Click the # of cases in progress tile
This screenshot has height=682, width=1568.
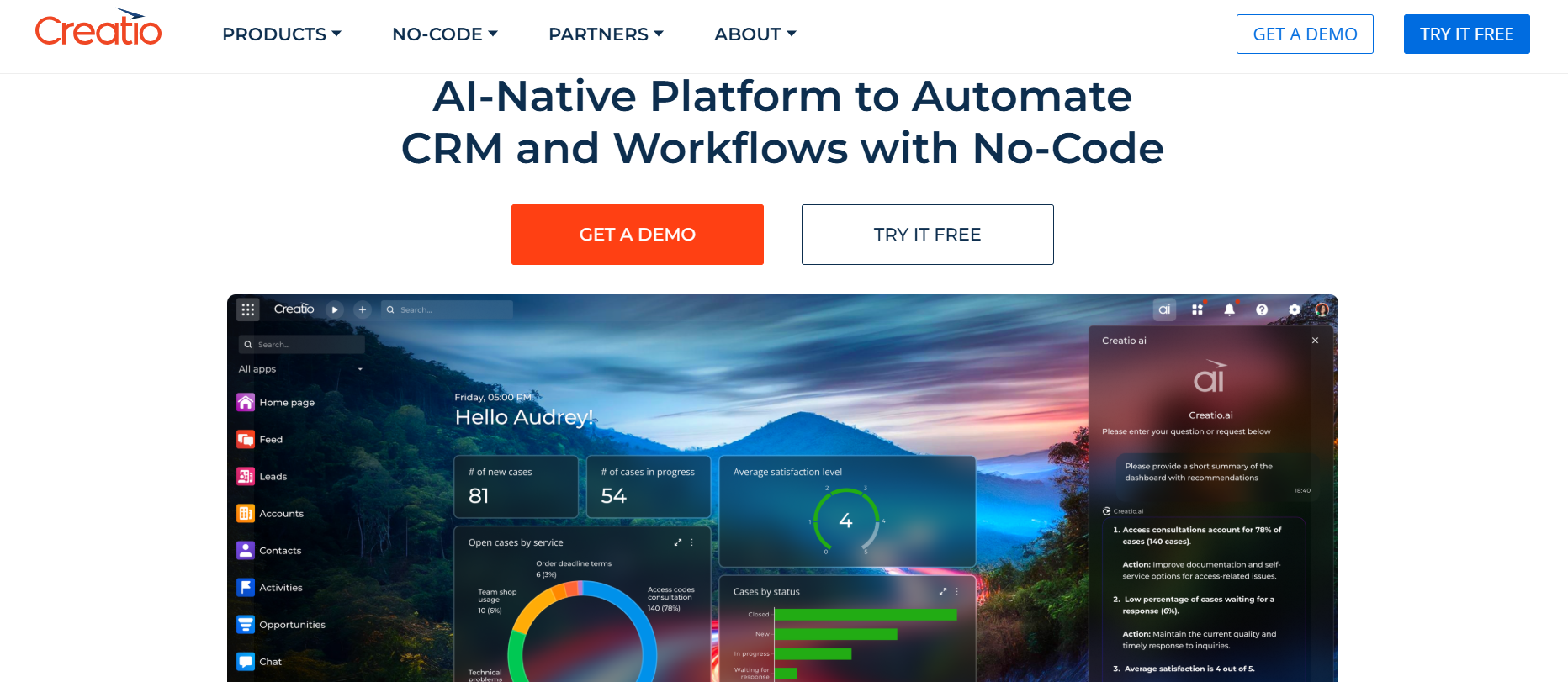tap(649, 487)
